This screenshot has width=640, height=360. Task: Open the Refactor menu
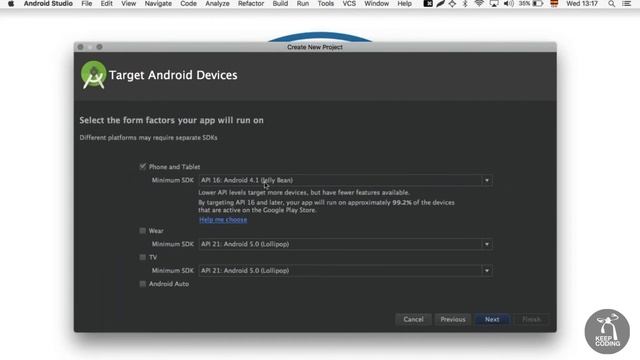[251, 4]
